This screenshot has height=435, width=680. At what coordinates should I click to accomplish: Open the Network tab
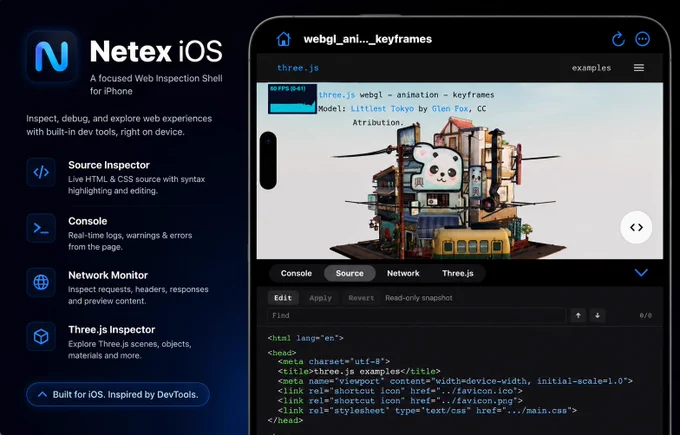(x=403, y=273)
